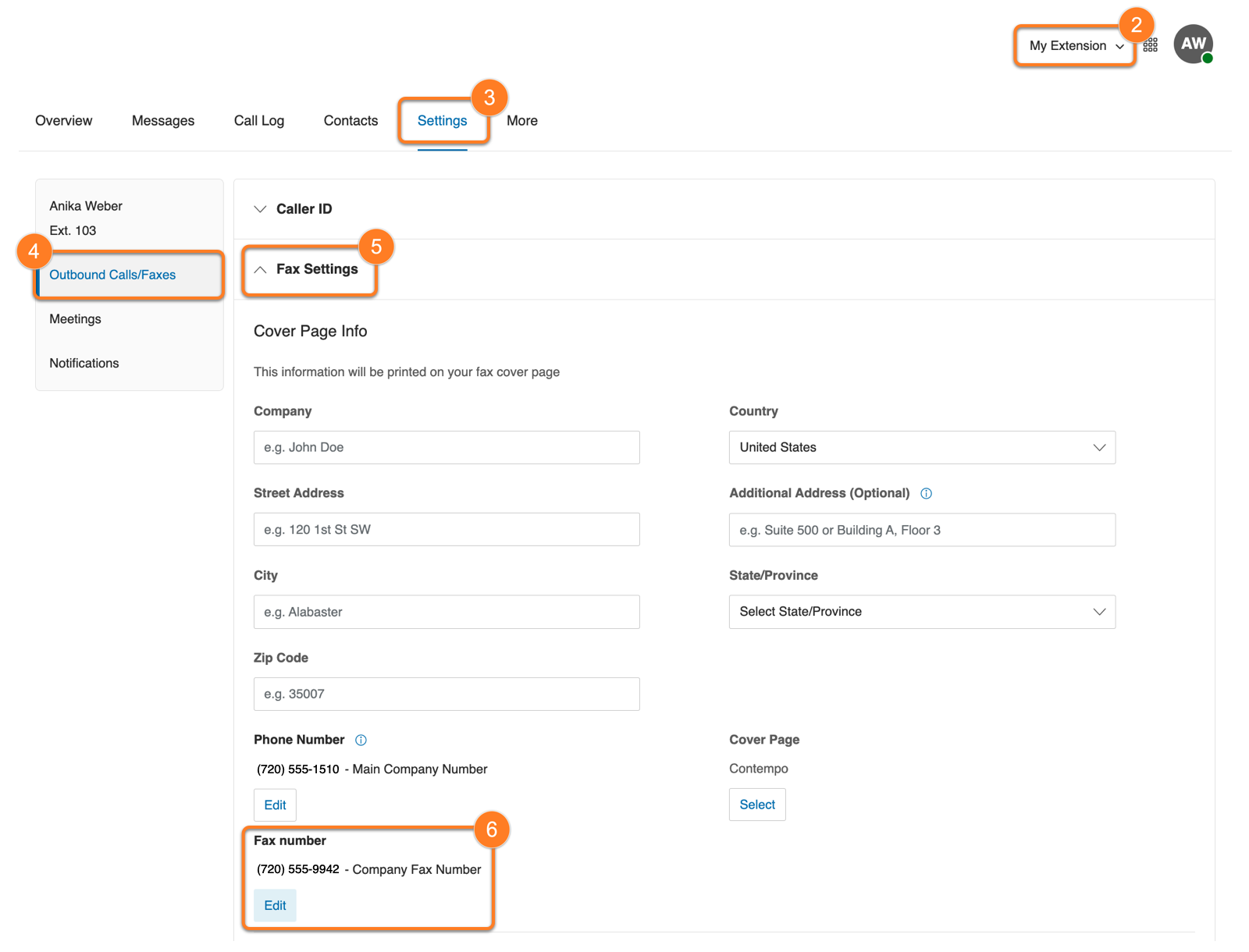Screen dimensions: 1249x952
Task: Click the AW profile avatar
Action: [1193, 44]
